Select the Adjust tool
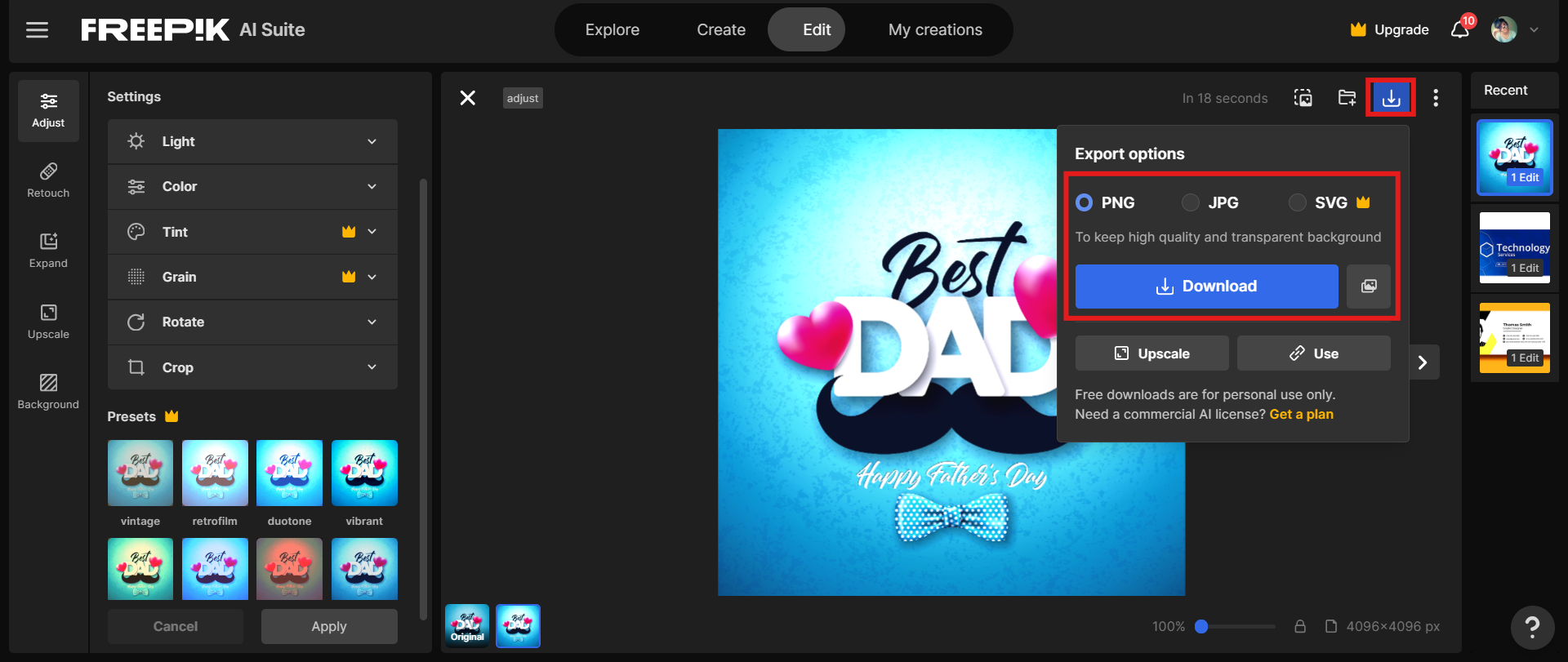Image resolution: width=1568 pixels, height=662 pixels. (x=48, y=110)
